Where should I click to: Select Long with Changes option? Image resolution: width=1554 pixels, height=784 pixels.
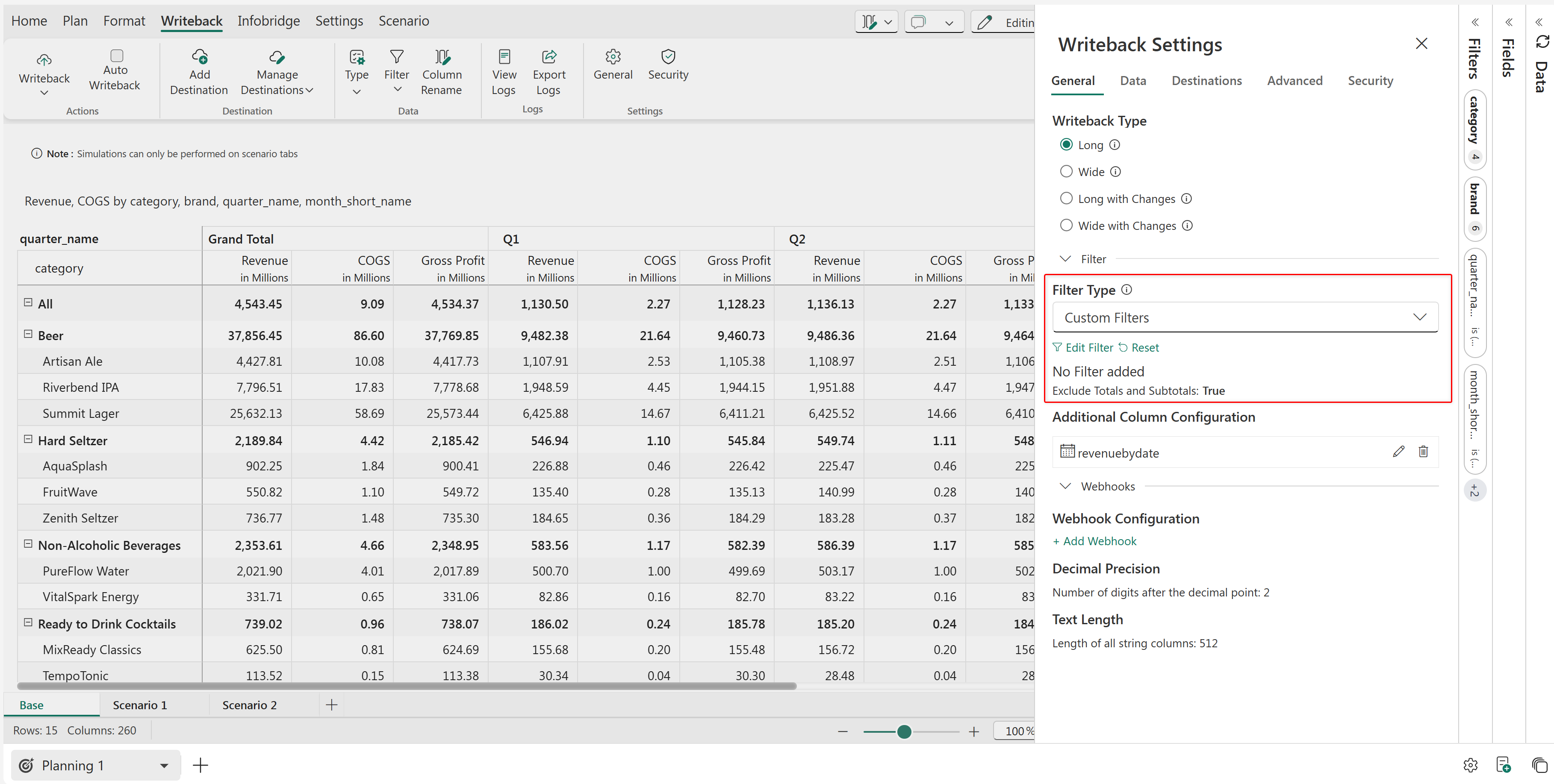tap(1066, 198)
